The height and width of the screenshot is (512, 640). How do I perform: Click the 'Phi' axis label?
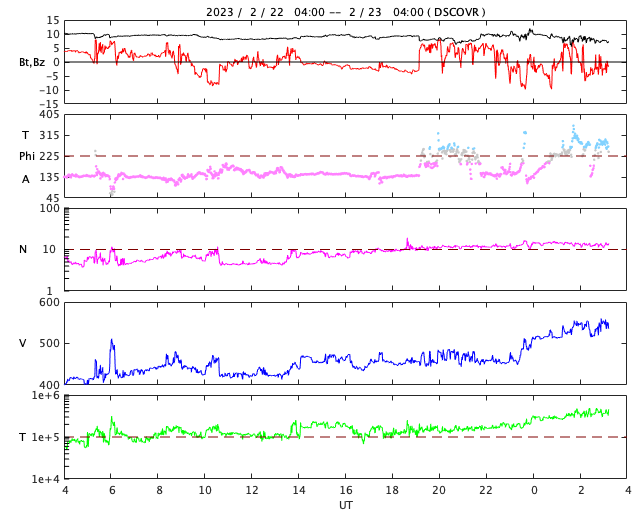pyautogui.click(x=27, y=156)
